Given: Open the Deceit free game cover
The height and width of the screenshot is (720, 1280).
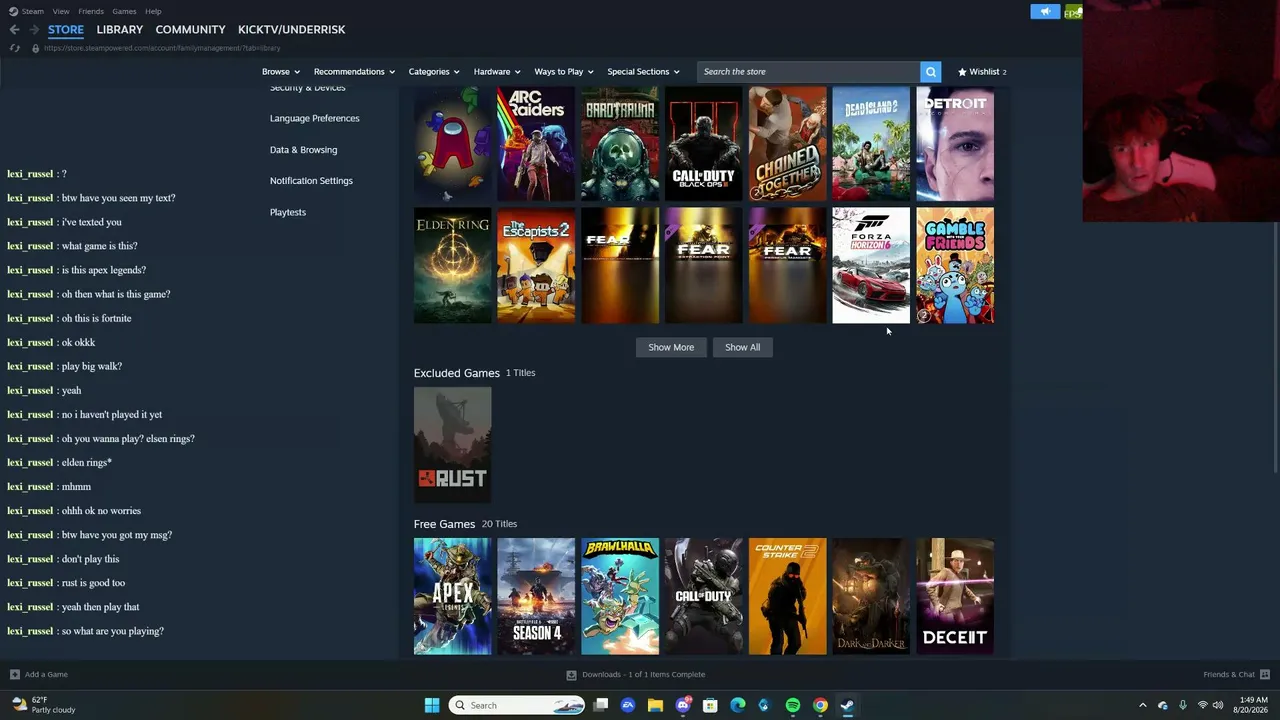Looking at the screenshot, I should pos(955,596).
